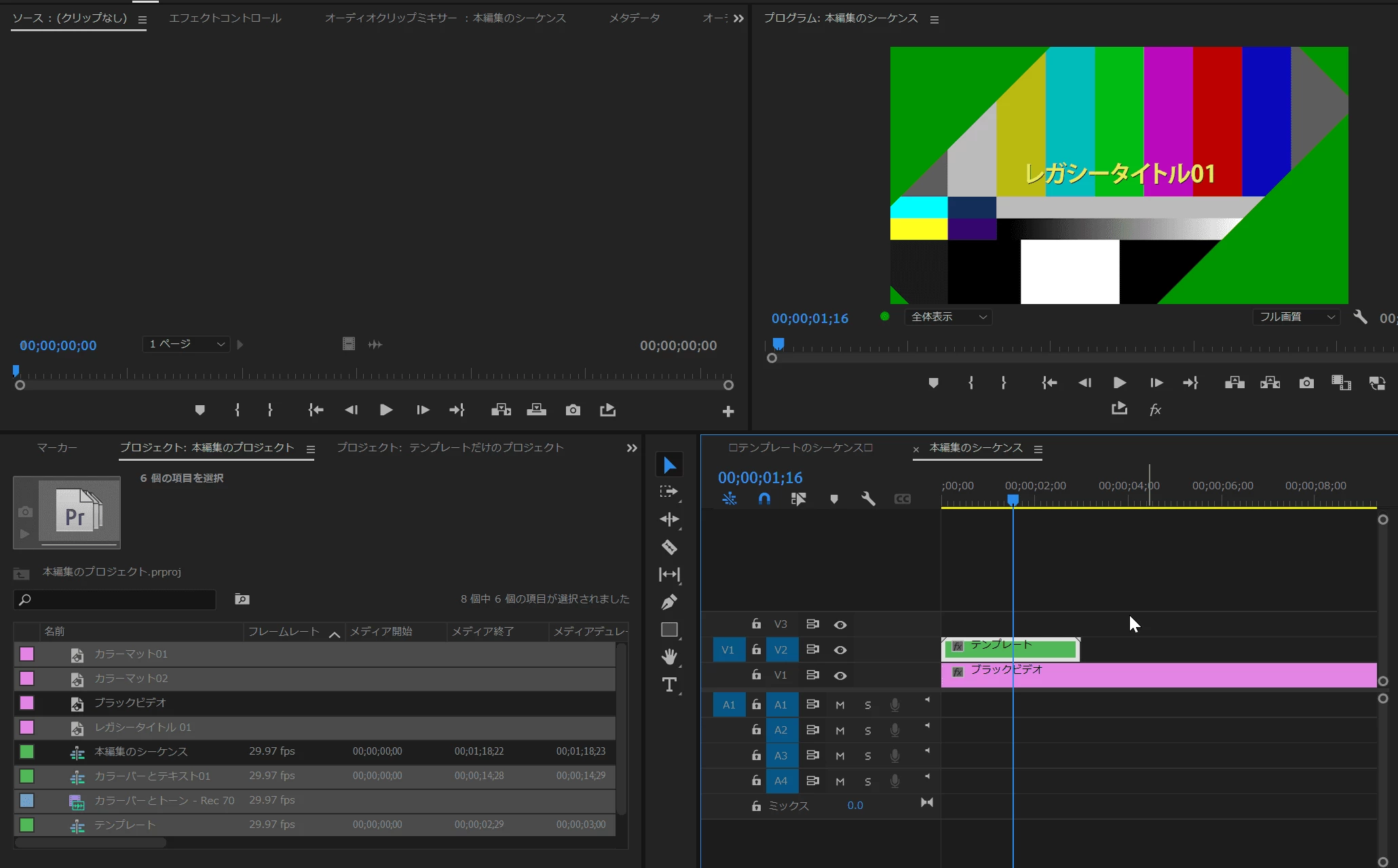Click Program monitor button editor fx icon
The image size is (1398, 868).
(1155, 409)
